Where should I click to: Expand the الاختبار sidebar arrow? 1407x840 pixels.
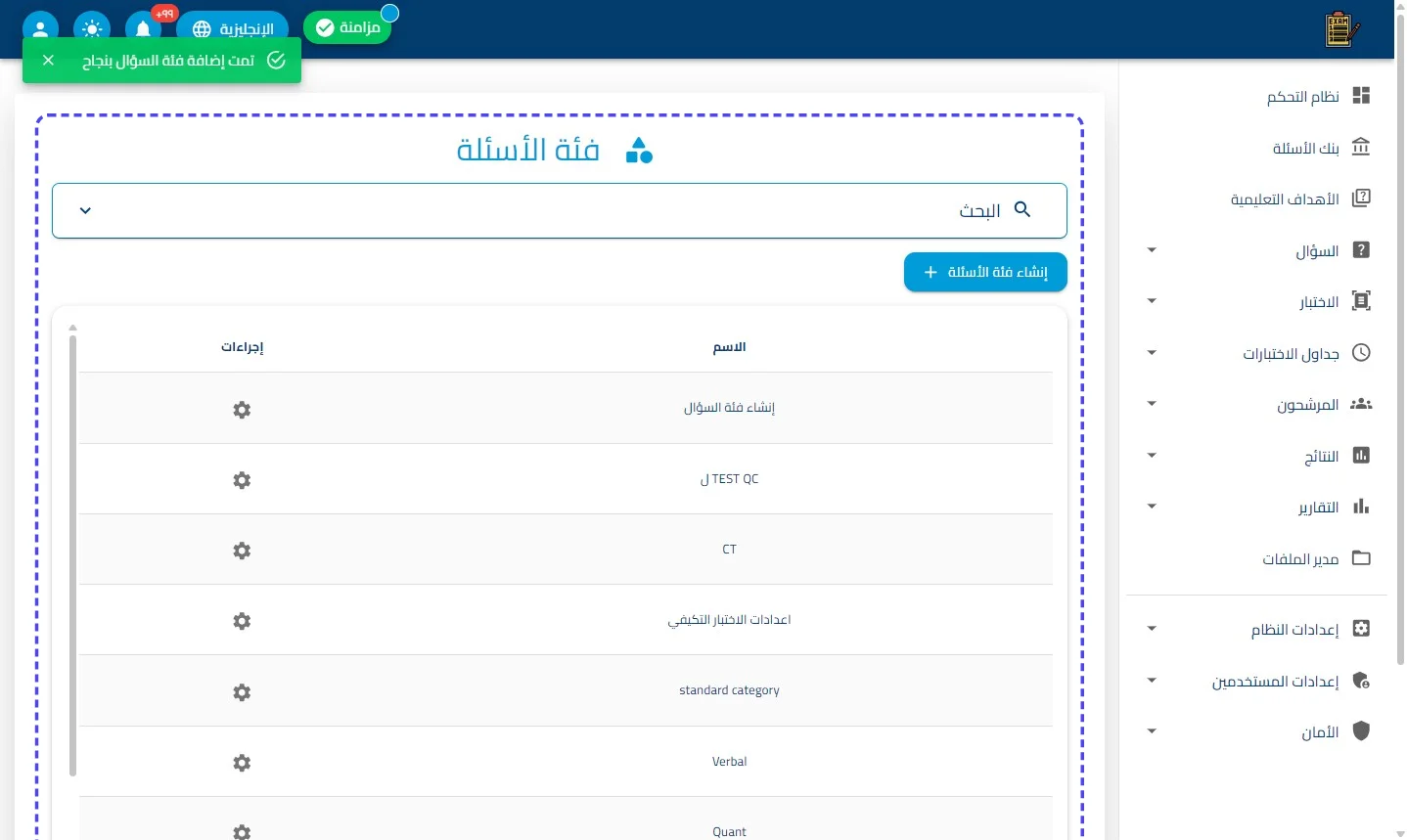(x=1152, y=301)
